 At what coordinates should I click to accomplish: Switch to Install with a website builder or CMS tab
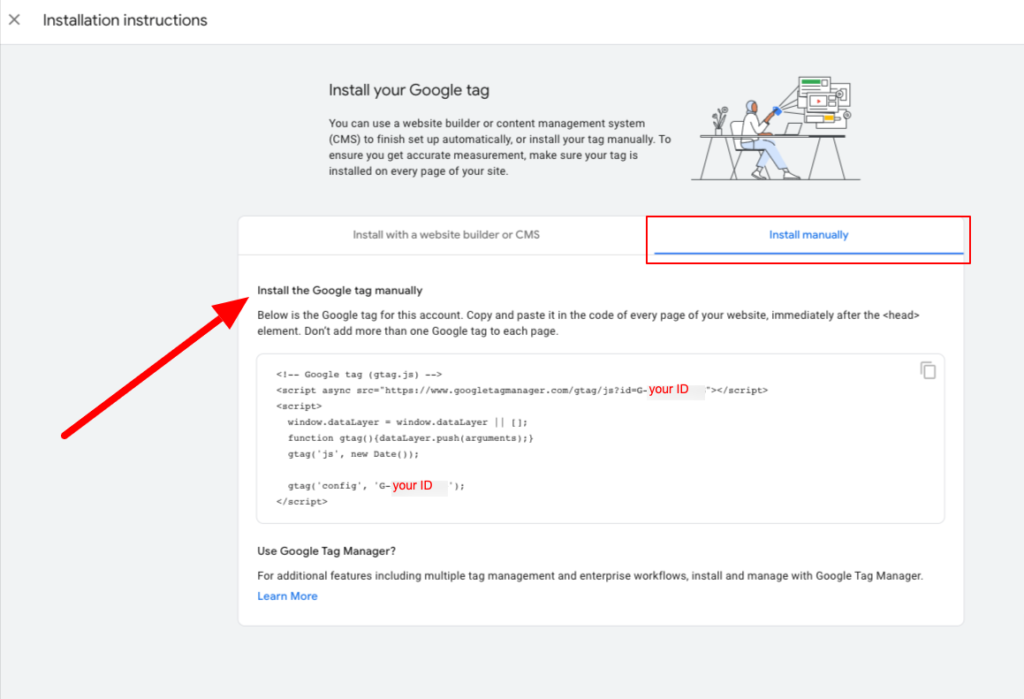click(446, 235)
